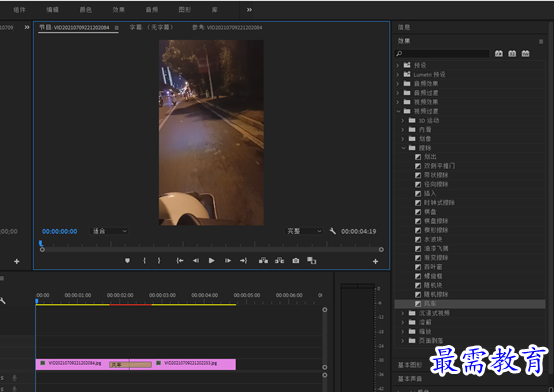Click the Mark In bracket icon
Viewport: 554px width, 392px height.
click(144, 261)
